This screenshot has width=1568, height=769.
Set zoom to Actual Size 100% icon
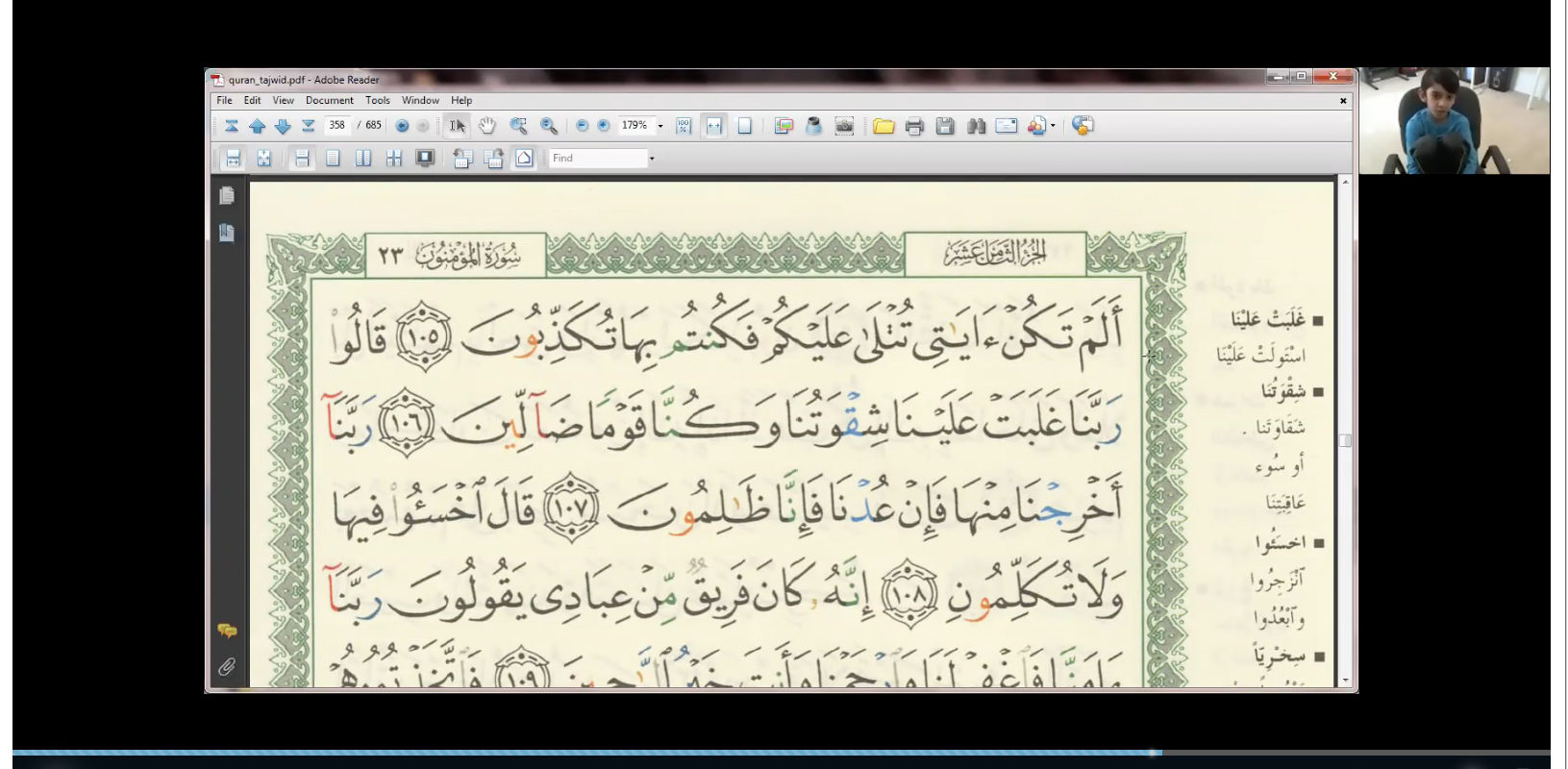[x=684, y=126]
